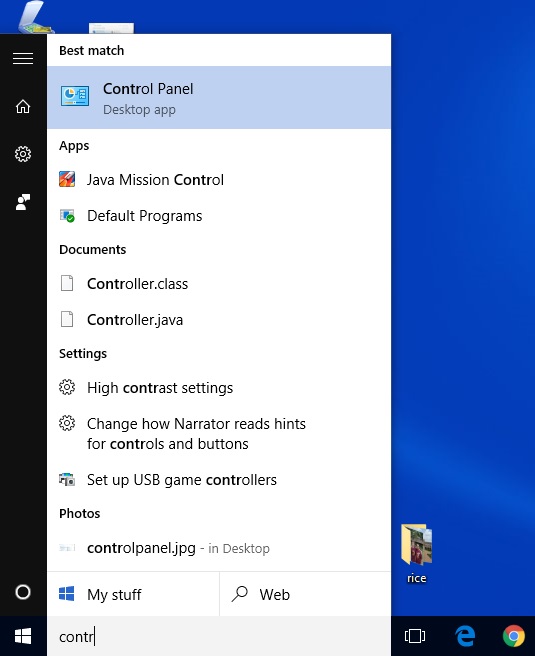Switch to the Web search filter

pos(305,594)
